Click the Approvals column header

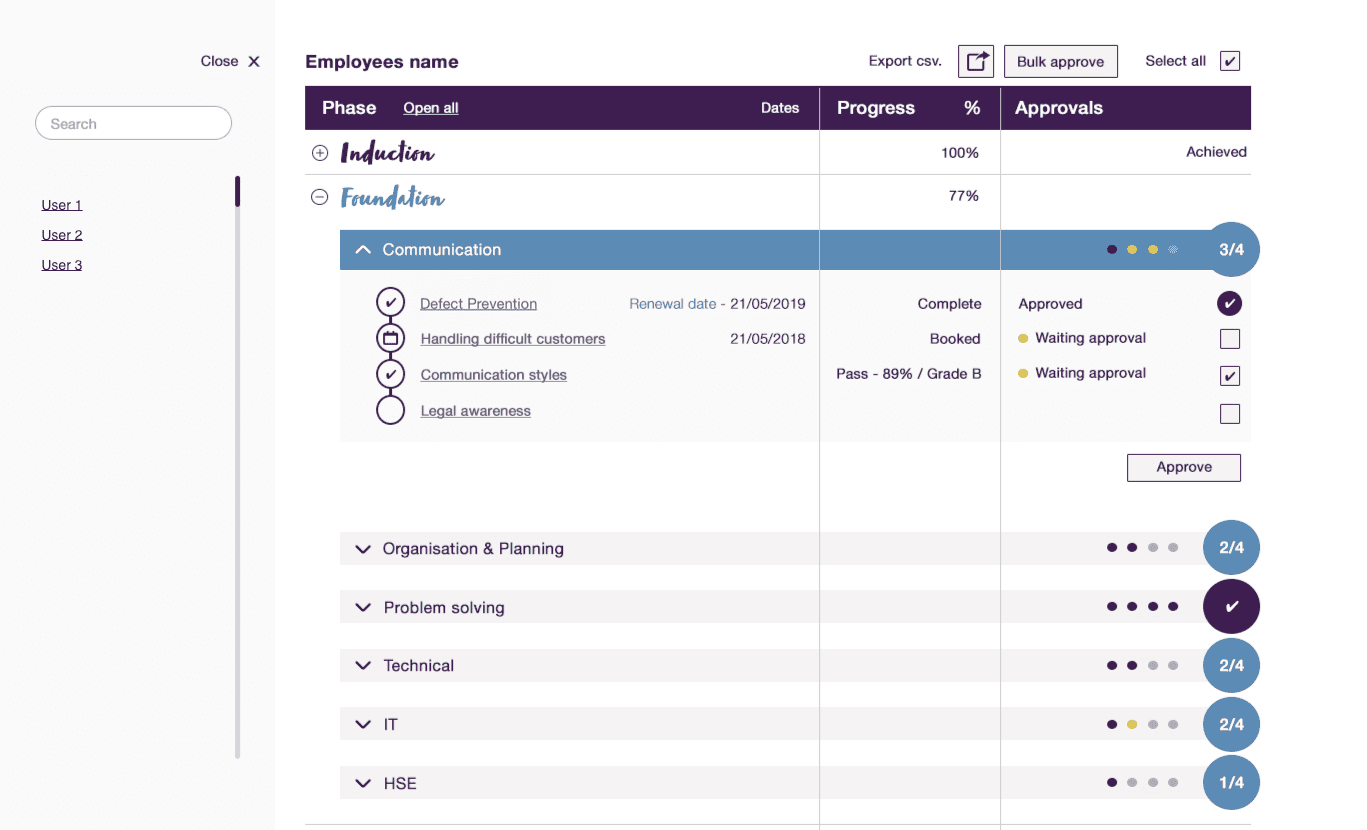(x=1059, y=108)
